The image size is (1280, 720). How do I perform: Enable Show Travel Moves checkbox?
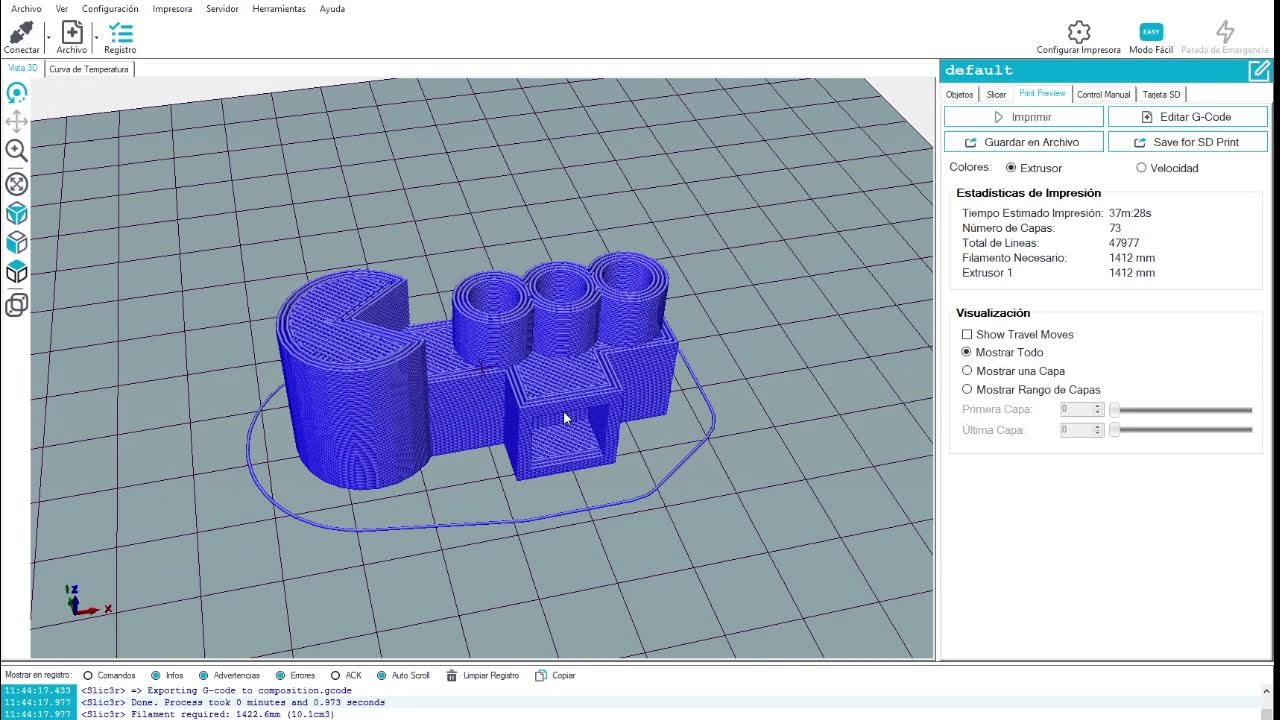click(967, 334)
